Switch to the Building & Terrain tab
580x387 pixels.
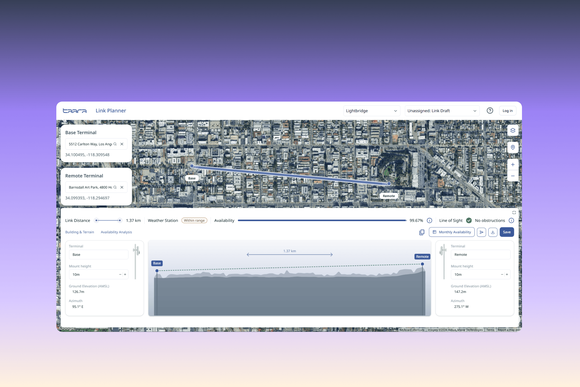80,232
